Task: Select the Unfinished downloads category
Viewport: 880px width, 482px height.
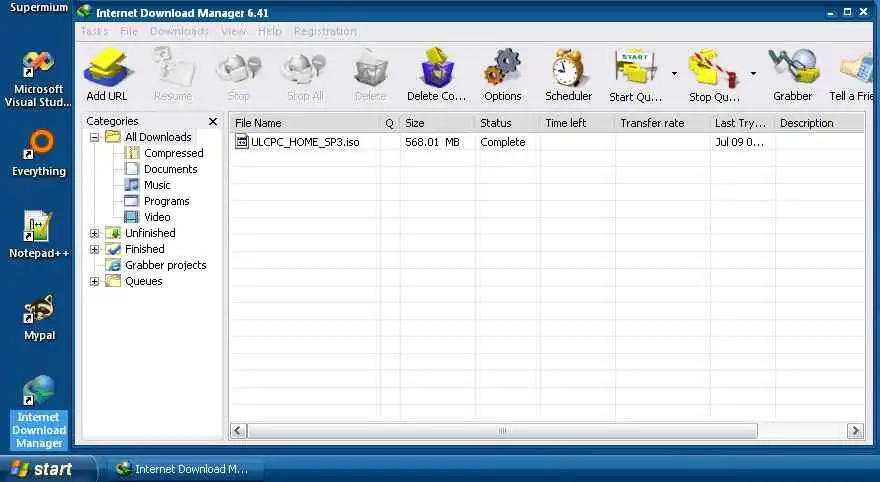Action: 150,233
